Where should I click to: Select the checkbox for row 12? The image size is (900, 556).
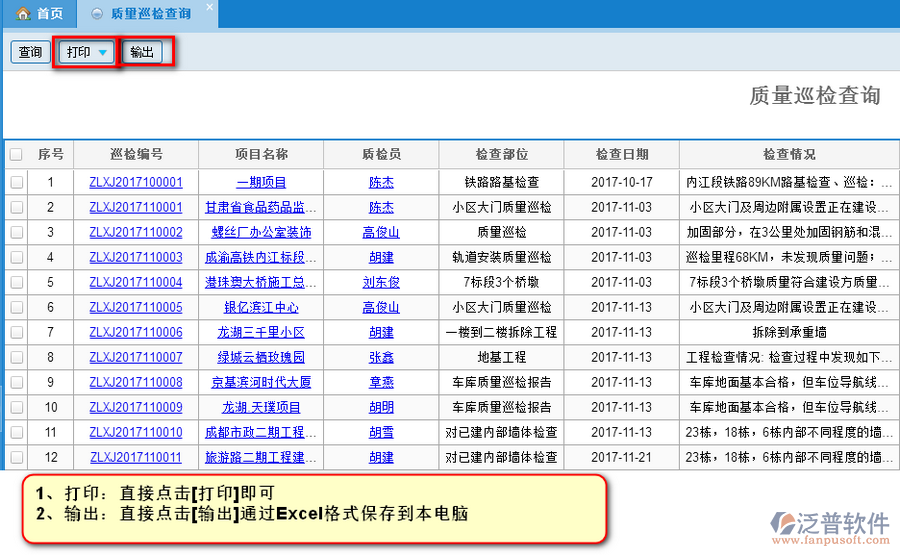tap(16, 457)
